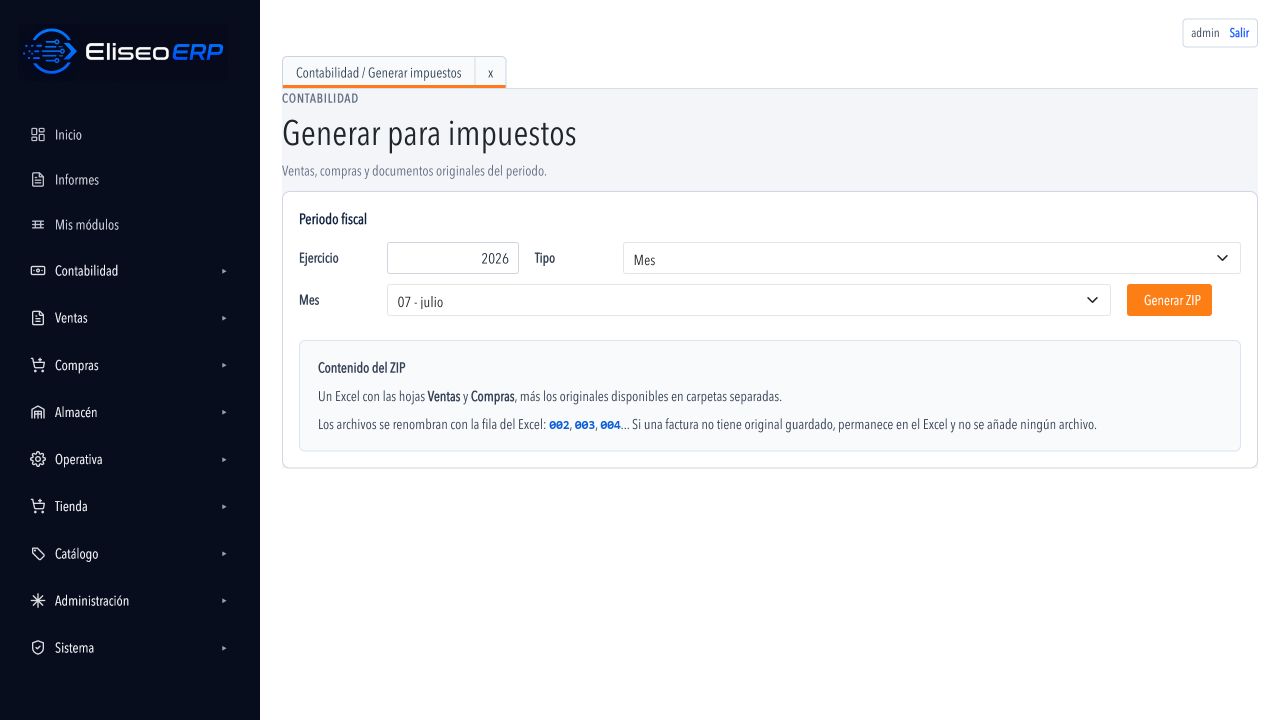Open Mis módulos in the sidebar

pos(130,225)
